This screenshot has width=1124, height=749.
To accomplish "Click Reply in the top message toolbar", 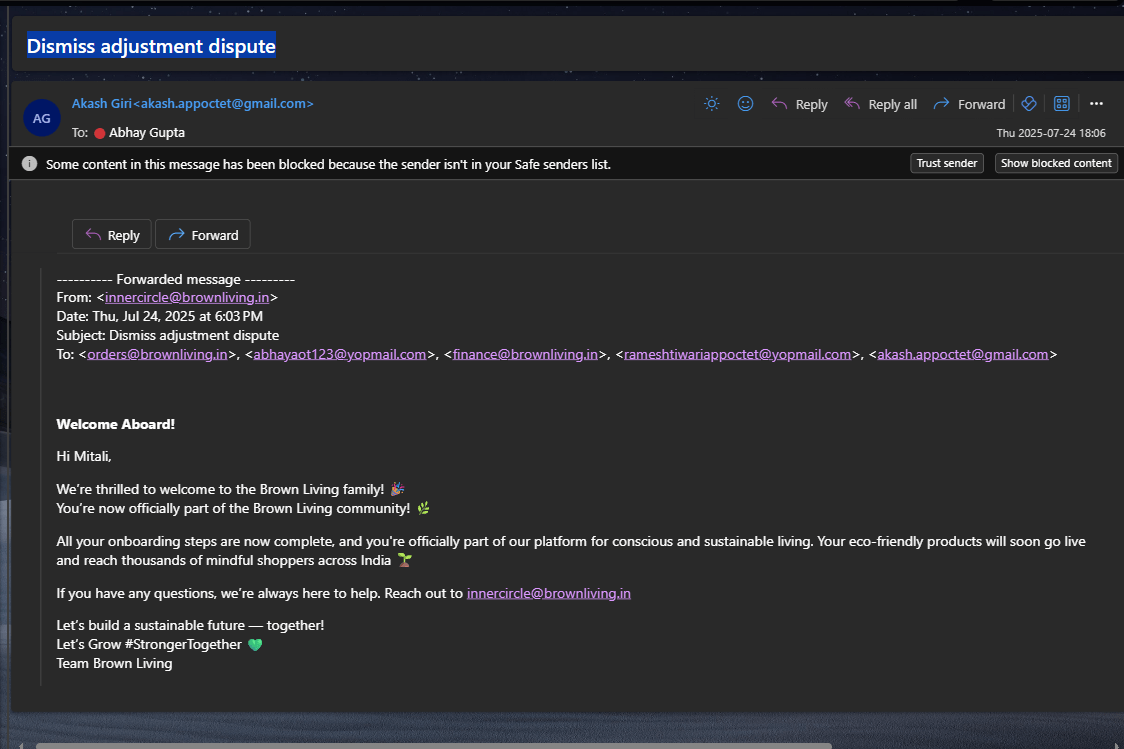I will tap(799, 105).
